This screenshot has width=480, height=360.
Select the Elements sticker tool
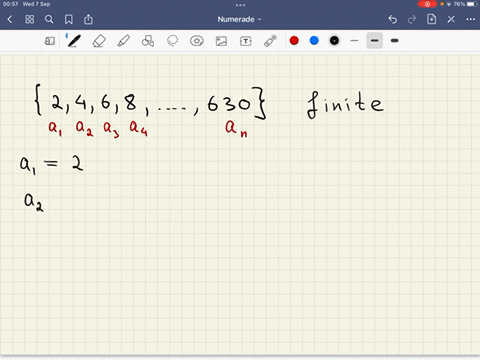tap(197, 41)
